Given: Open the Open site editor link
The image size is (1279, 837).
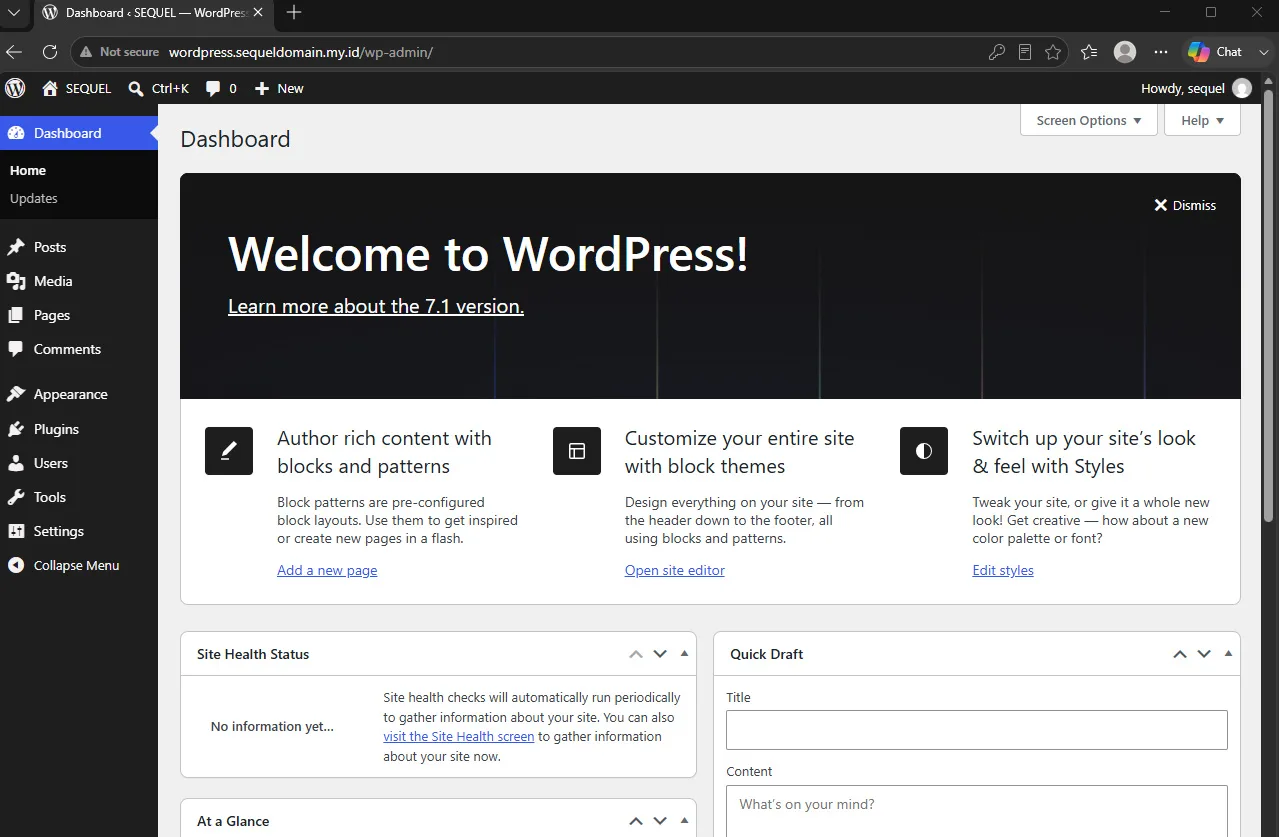Looking at the screenshot, I should [675, 570].
